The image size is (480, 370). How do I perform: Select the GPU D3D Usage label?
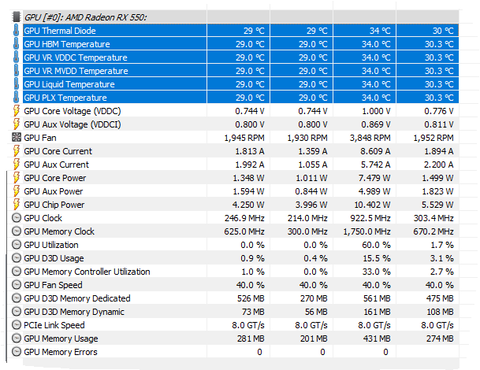54,258
